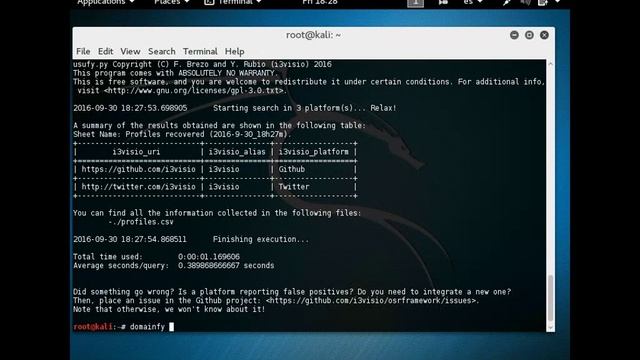Click the screen recorder icon in the top bar
The image size is (640, 360).
coord(443,2)
